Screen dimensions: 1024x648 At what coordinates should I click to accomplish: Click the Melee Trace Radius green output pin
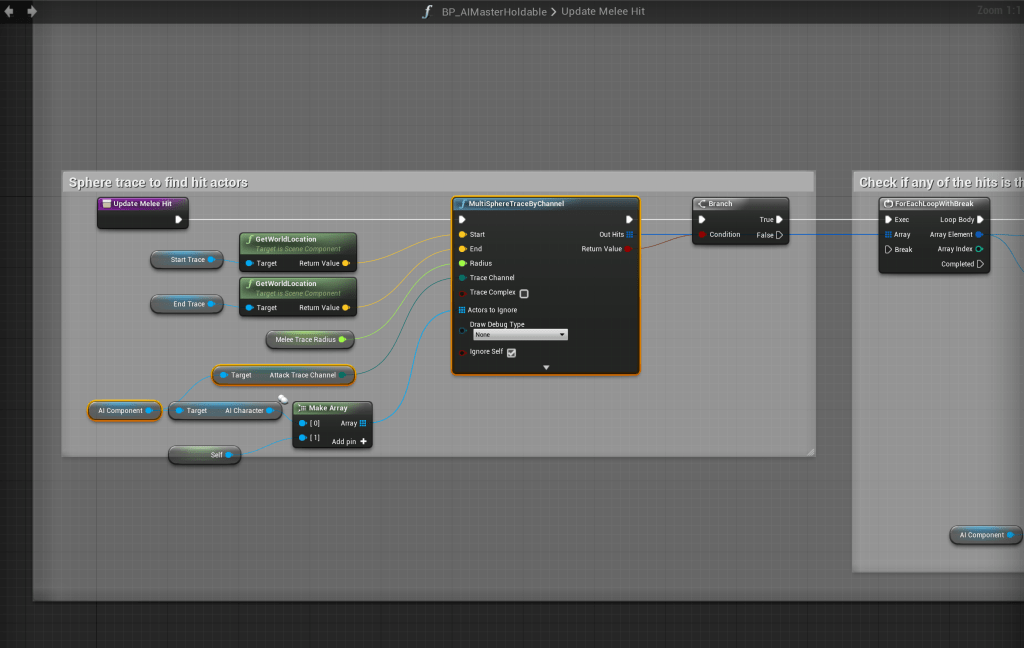click(x=342, y=340)
